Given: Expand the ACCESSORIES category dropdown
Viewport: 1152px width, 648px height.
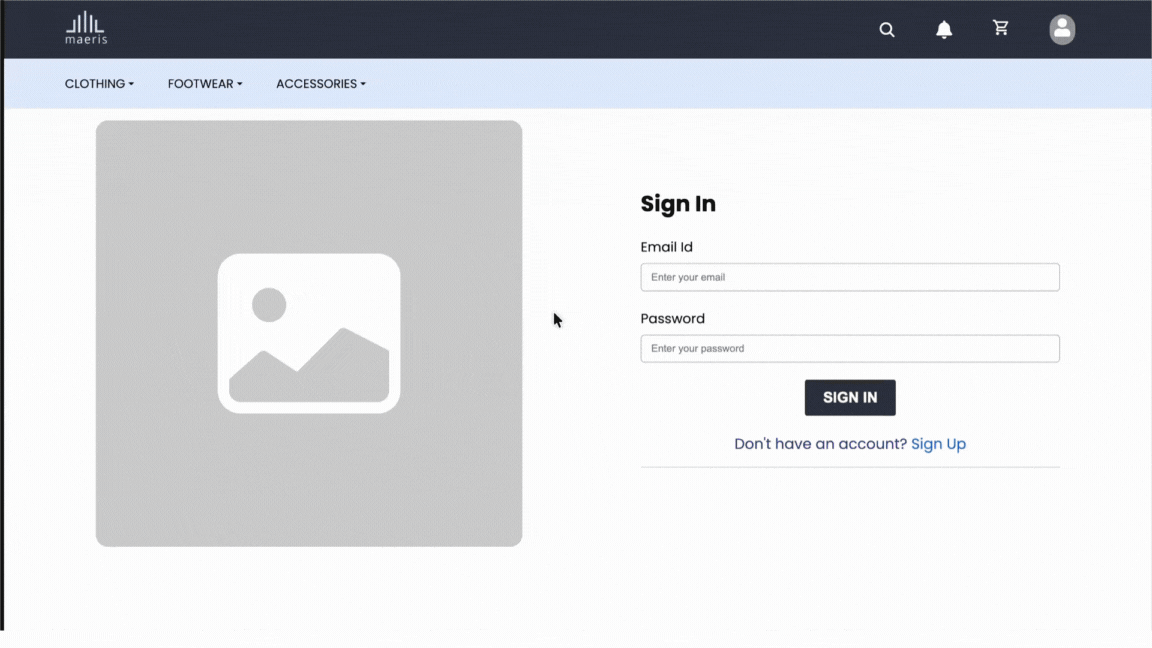Looking at the screenshot, I should (x=320, y=84).
